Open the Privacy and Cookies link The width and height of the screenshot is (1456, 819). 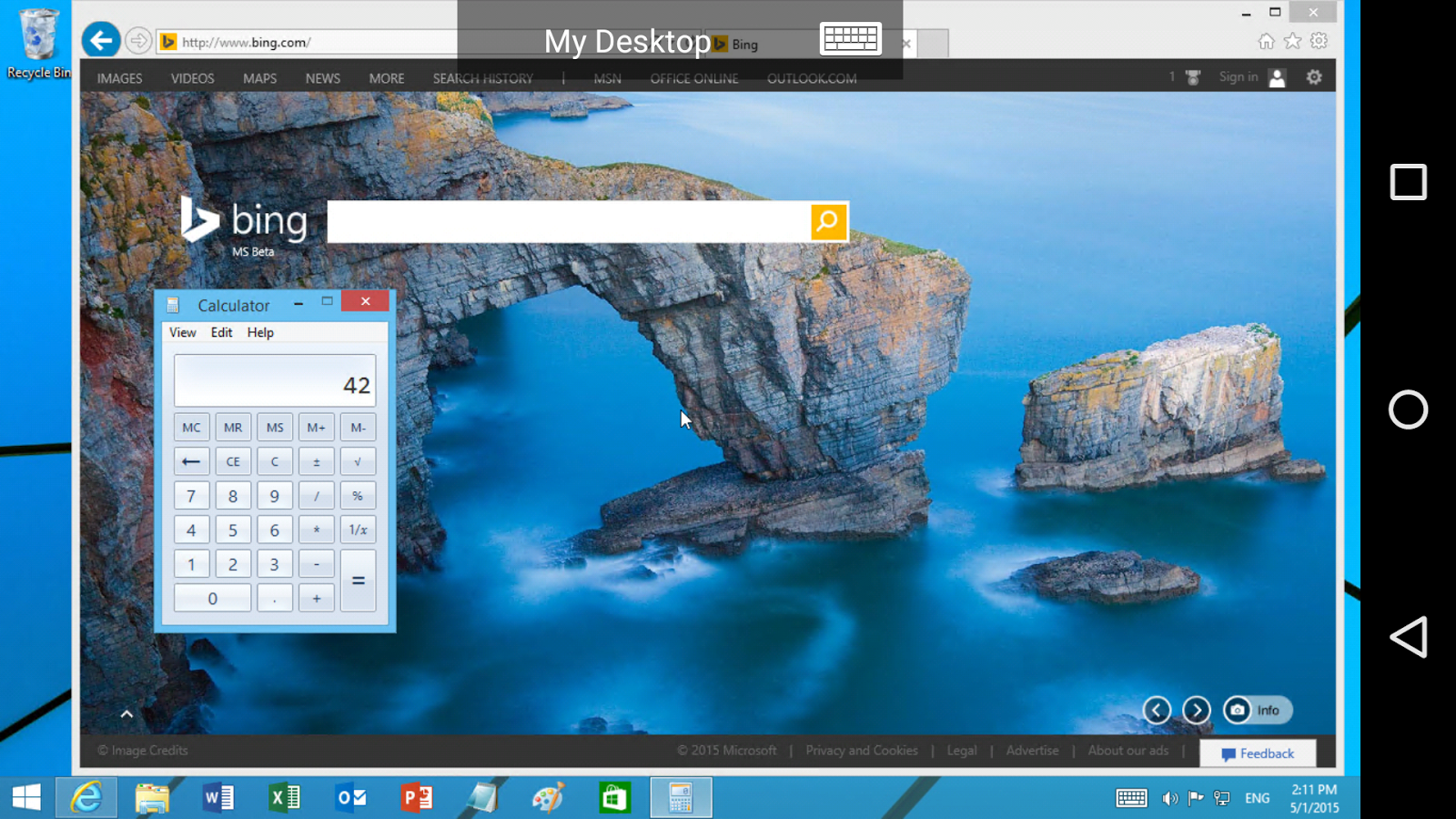862,751
